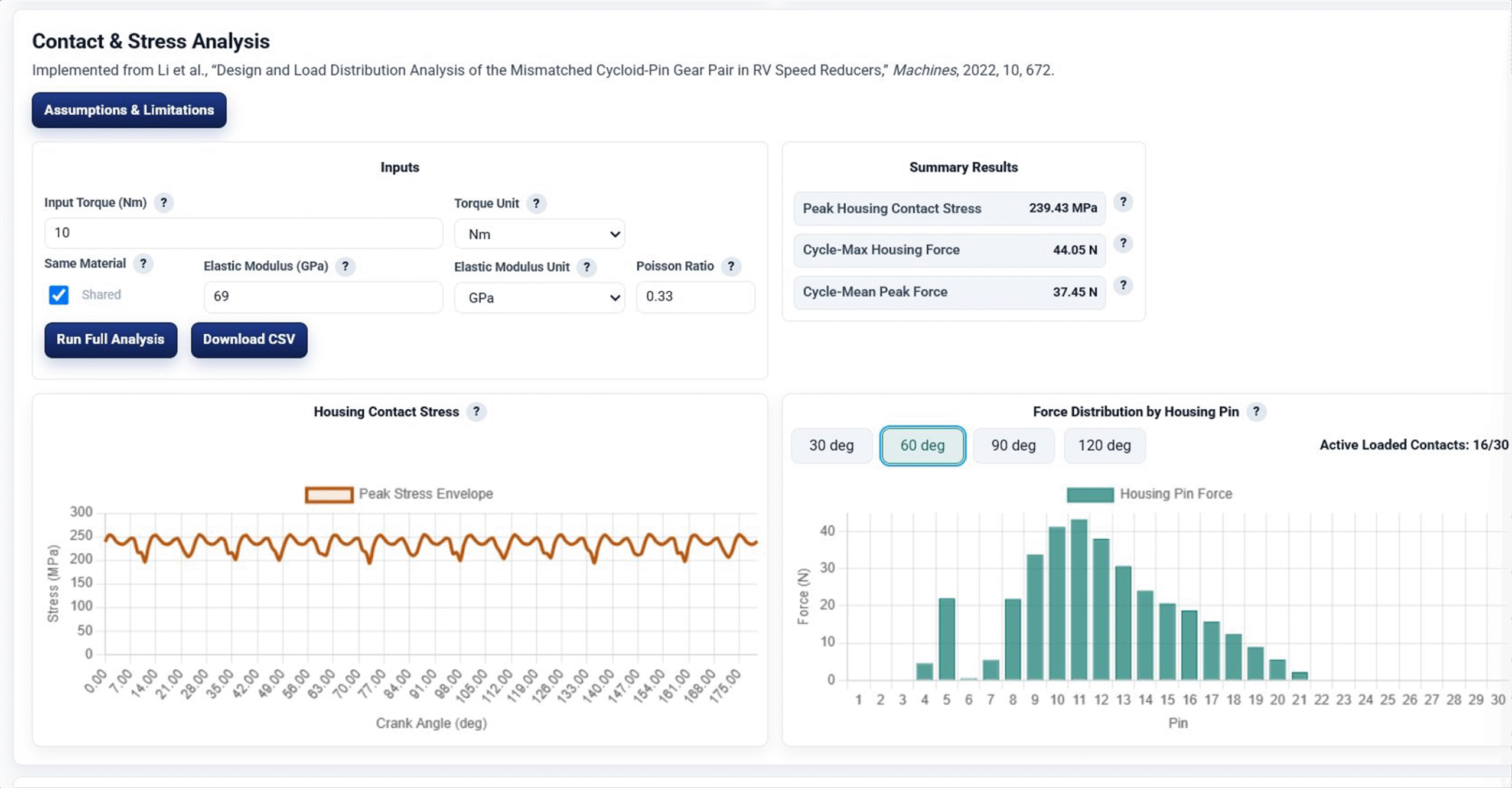
Task: Toggle Housing Pin Force legend swatch
Action: tap(1090, 494)
